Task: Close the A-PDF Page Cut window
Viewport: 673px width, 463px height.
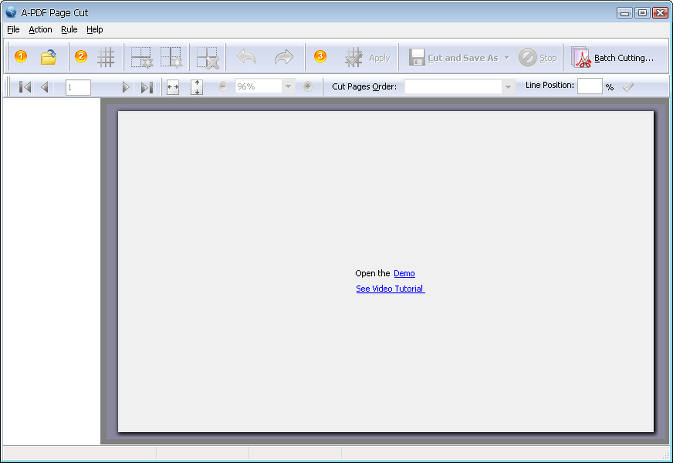Action: 660,13
